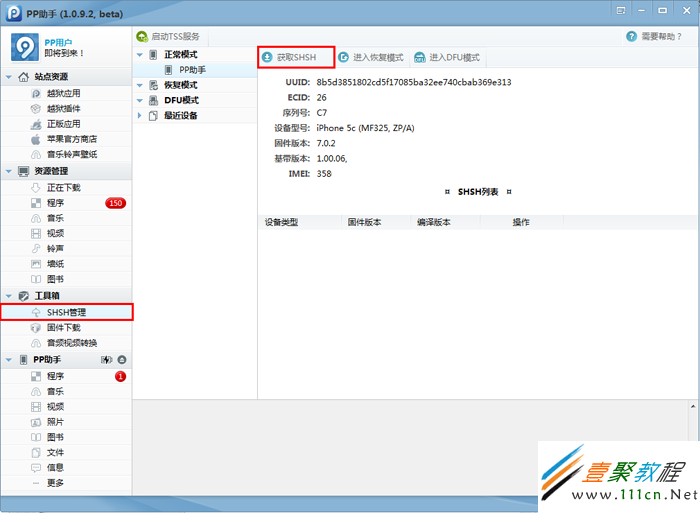Click 最近设备 tree label
Image resolution: width=700 pixels, height=513 pixels.
181,115
